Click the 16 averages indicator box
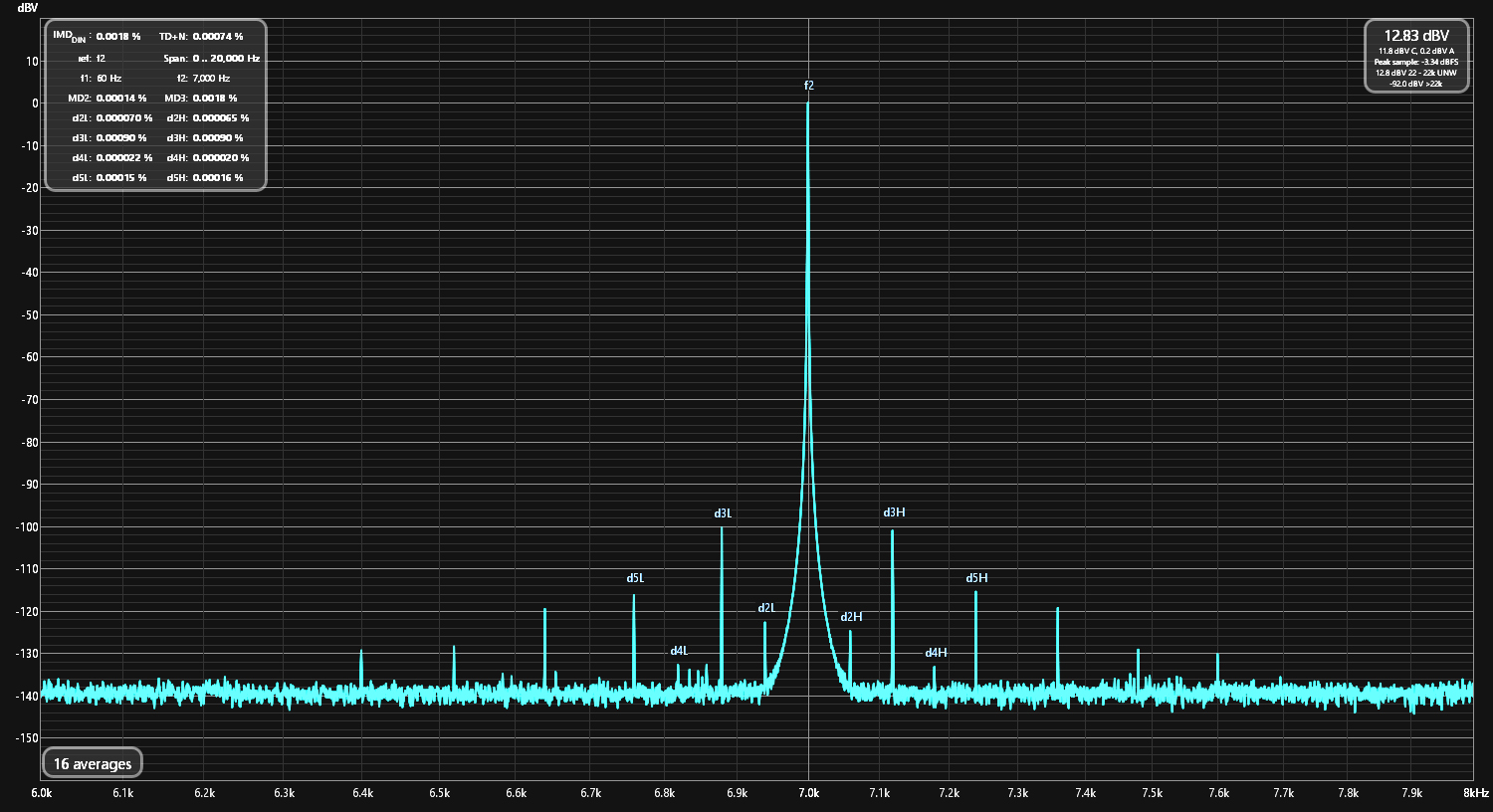The height and width of the screenshot is (812, 1493). tap(93, 764)
